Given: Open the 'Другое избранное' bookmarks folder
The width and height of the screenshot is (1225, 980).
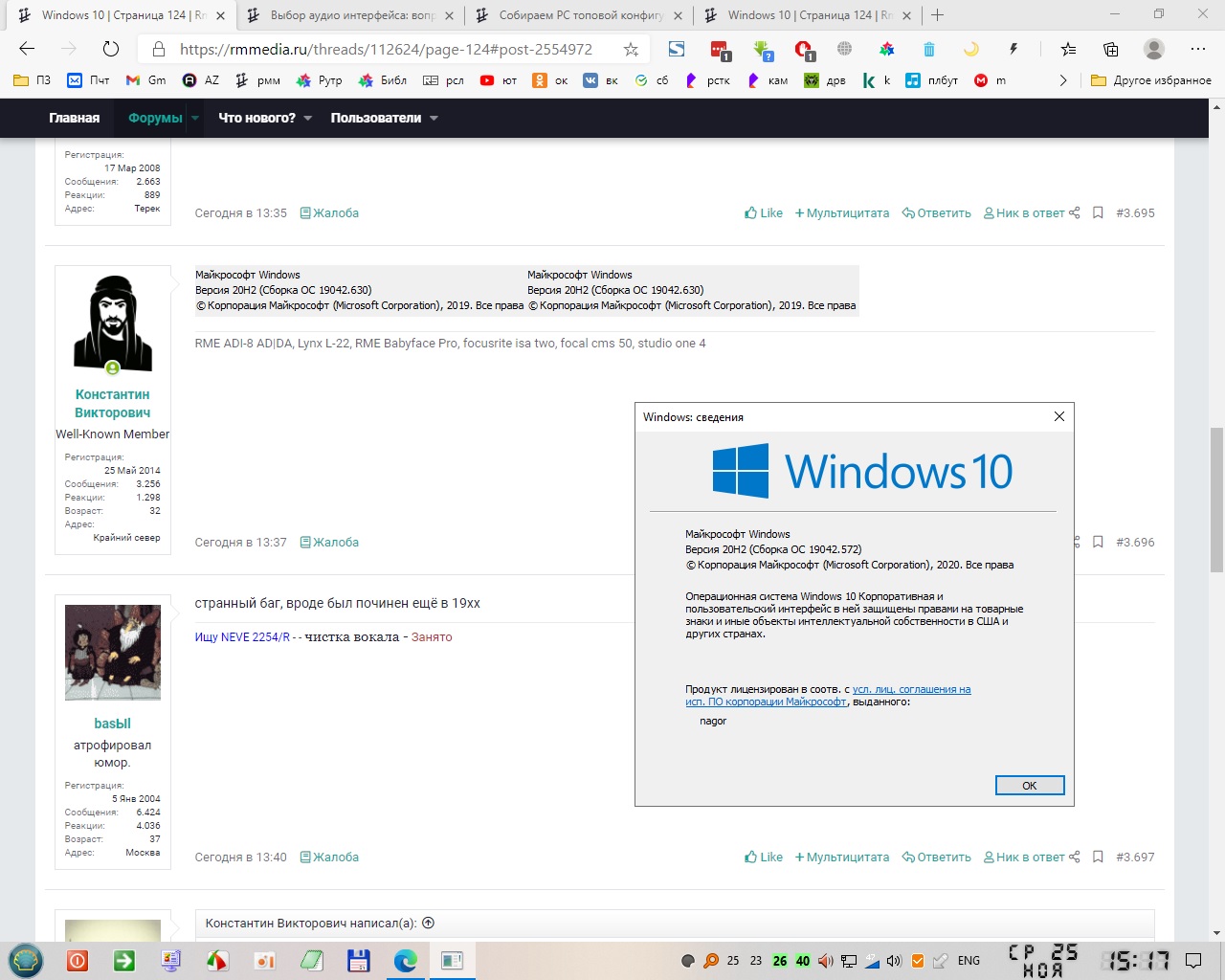Looking at the screenshot, I should tap(1151, 80).
